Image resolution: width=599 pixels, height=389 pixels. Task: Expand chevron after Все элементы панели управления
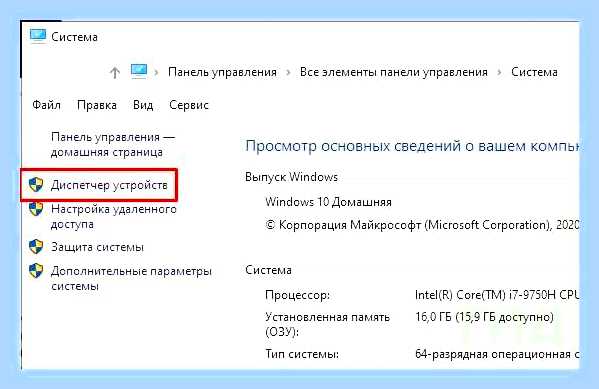tap(499, 72)
